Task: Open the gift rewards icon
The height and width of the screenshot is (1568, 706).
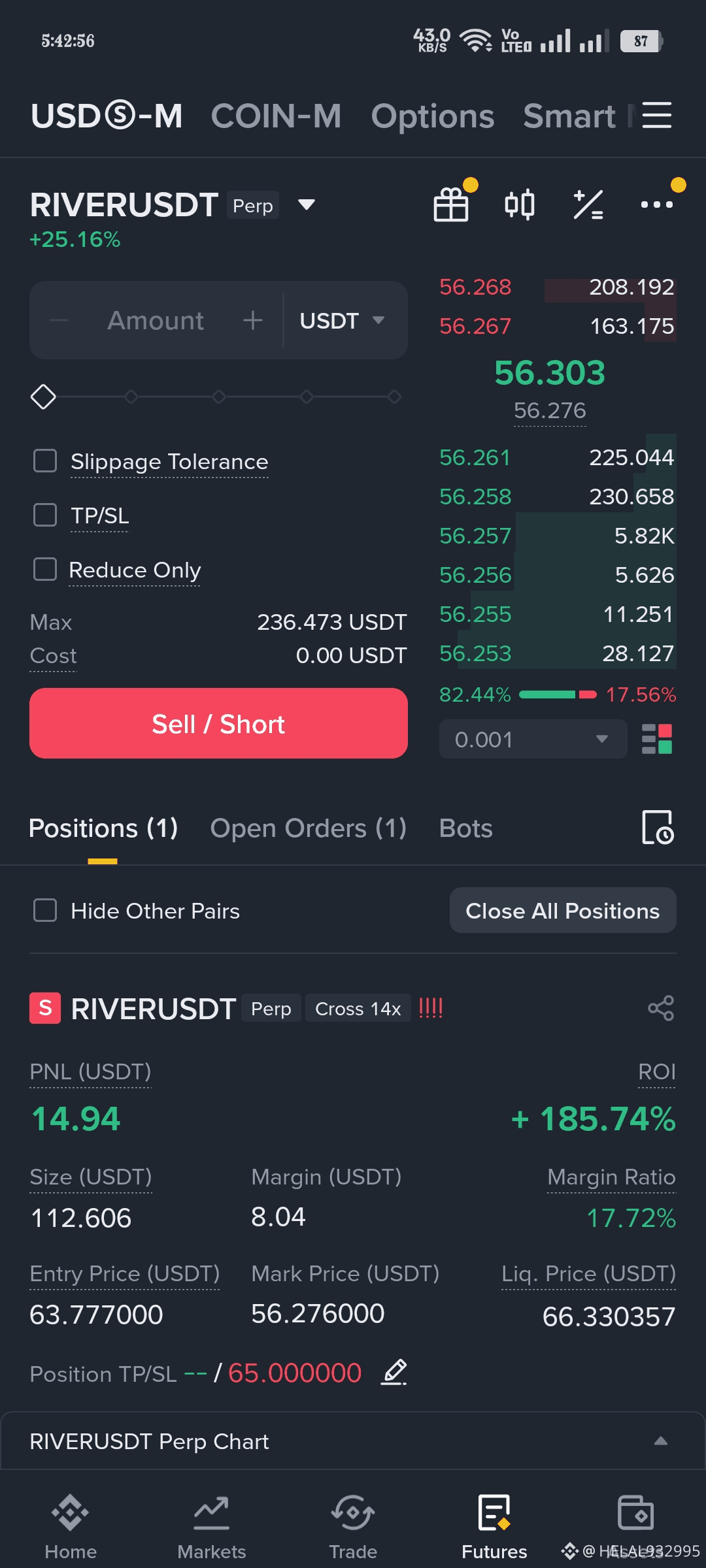Action: tap(451, 205)
